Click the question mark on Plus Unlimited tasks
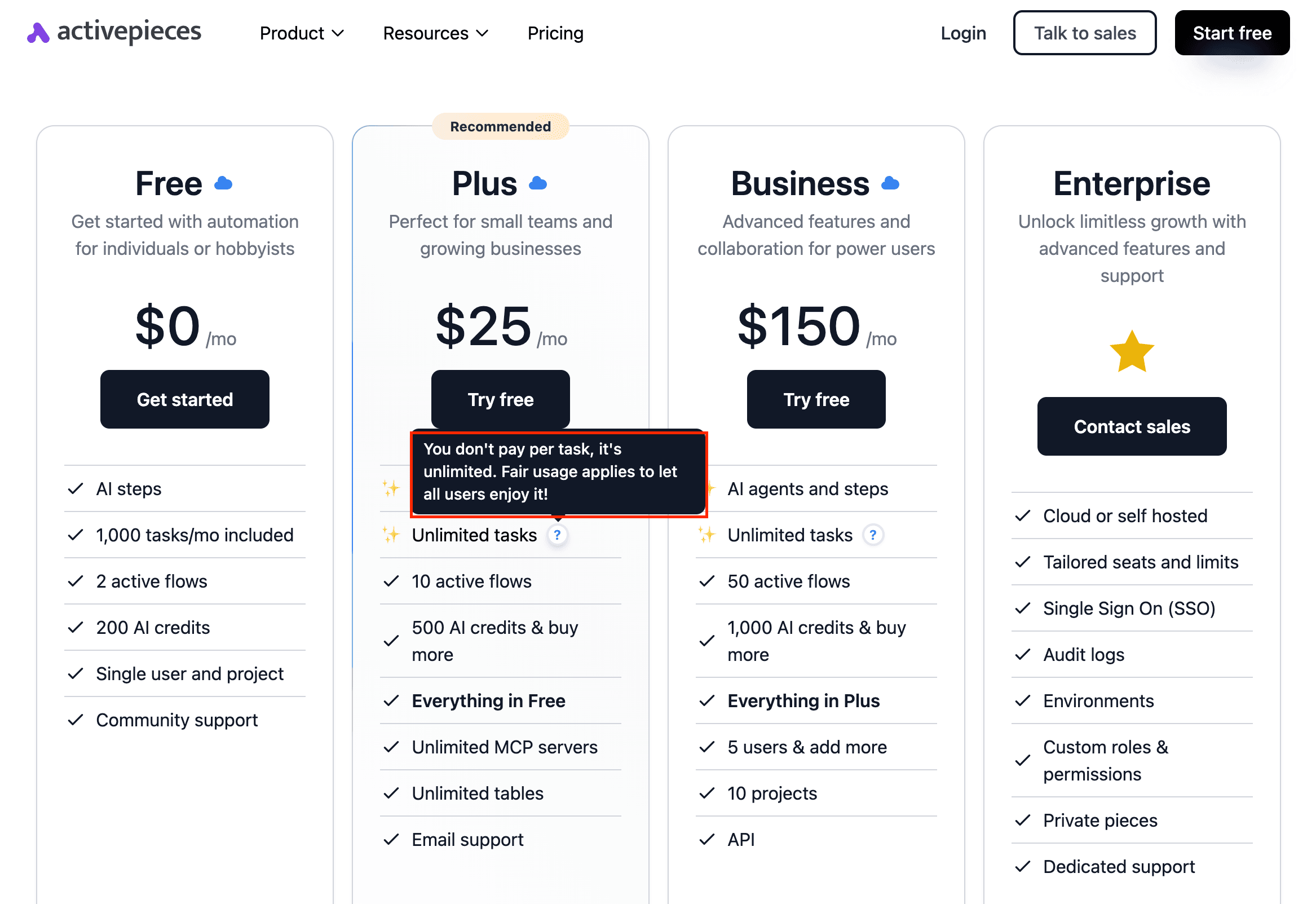 tap(557, 535)
